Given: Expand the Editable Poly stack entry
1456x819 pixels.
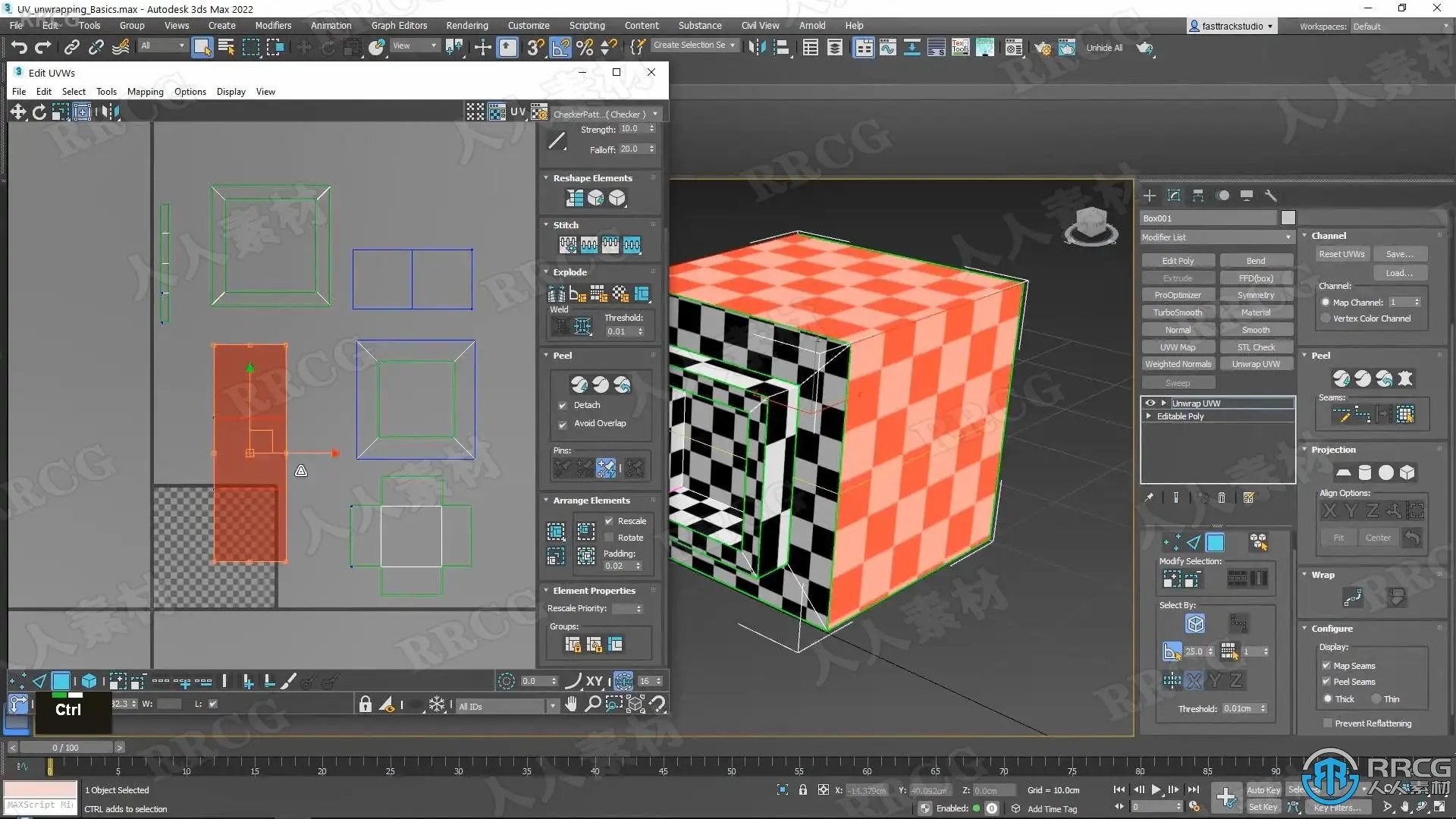Looking at the screenshot, I should pos(1149,416).
